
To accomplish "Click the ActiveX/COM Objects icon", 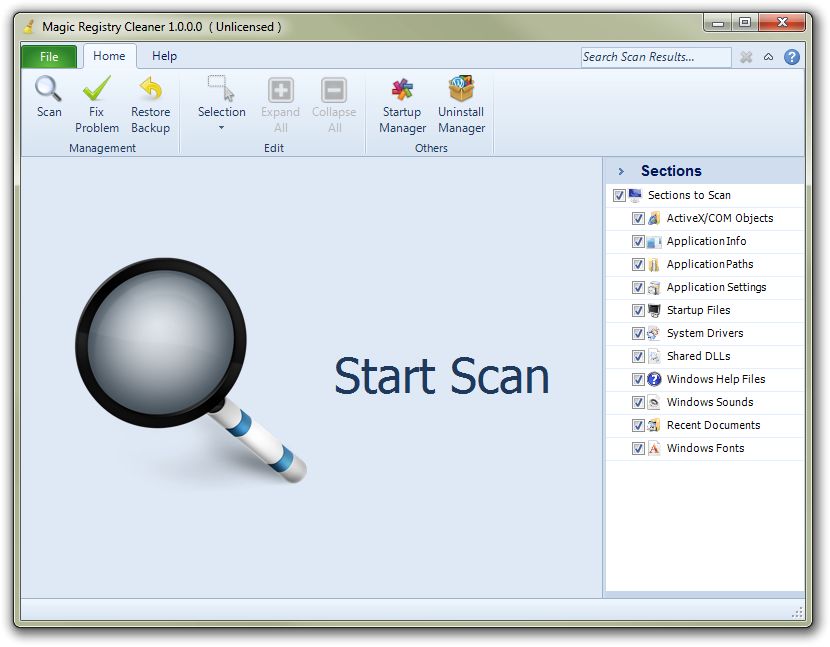I will [654, 218].
